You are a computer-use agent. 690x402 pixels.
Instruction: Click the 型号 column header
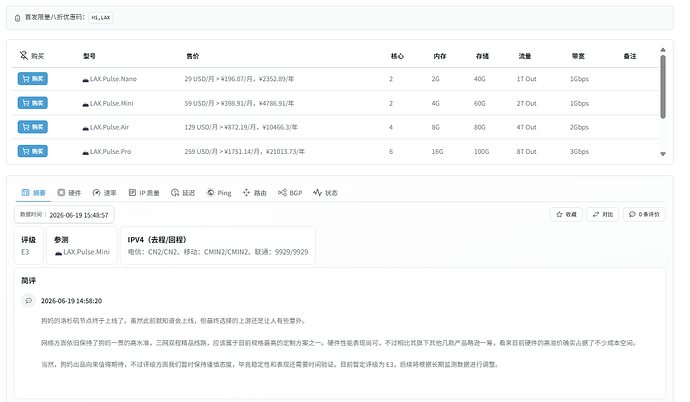click(x=89, y=56)
